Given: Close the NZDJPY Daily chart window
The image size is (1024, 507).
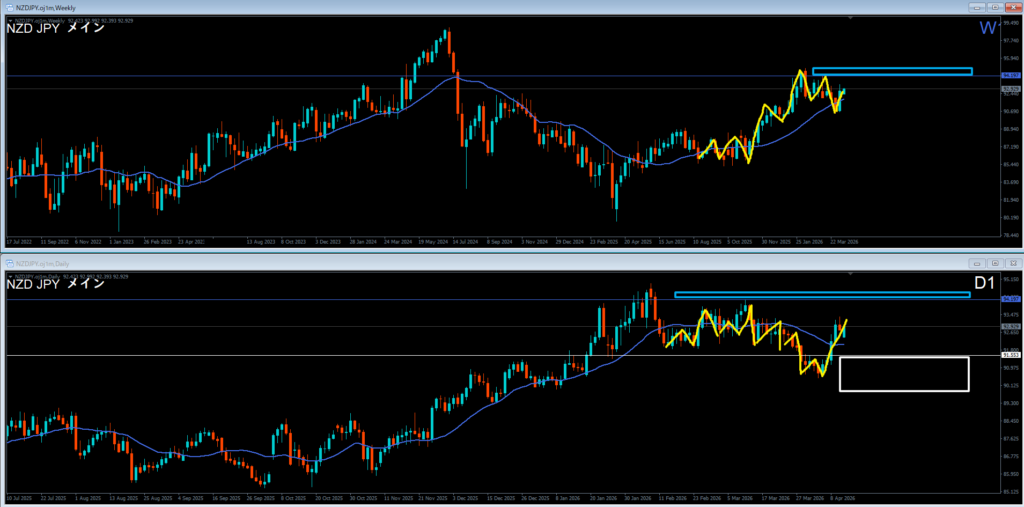Looking at the screenshot, I should pos(1013,262).
